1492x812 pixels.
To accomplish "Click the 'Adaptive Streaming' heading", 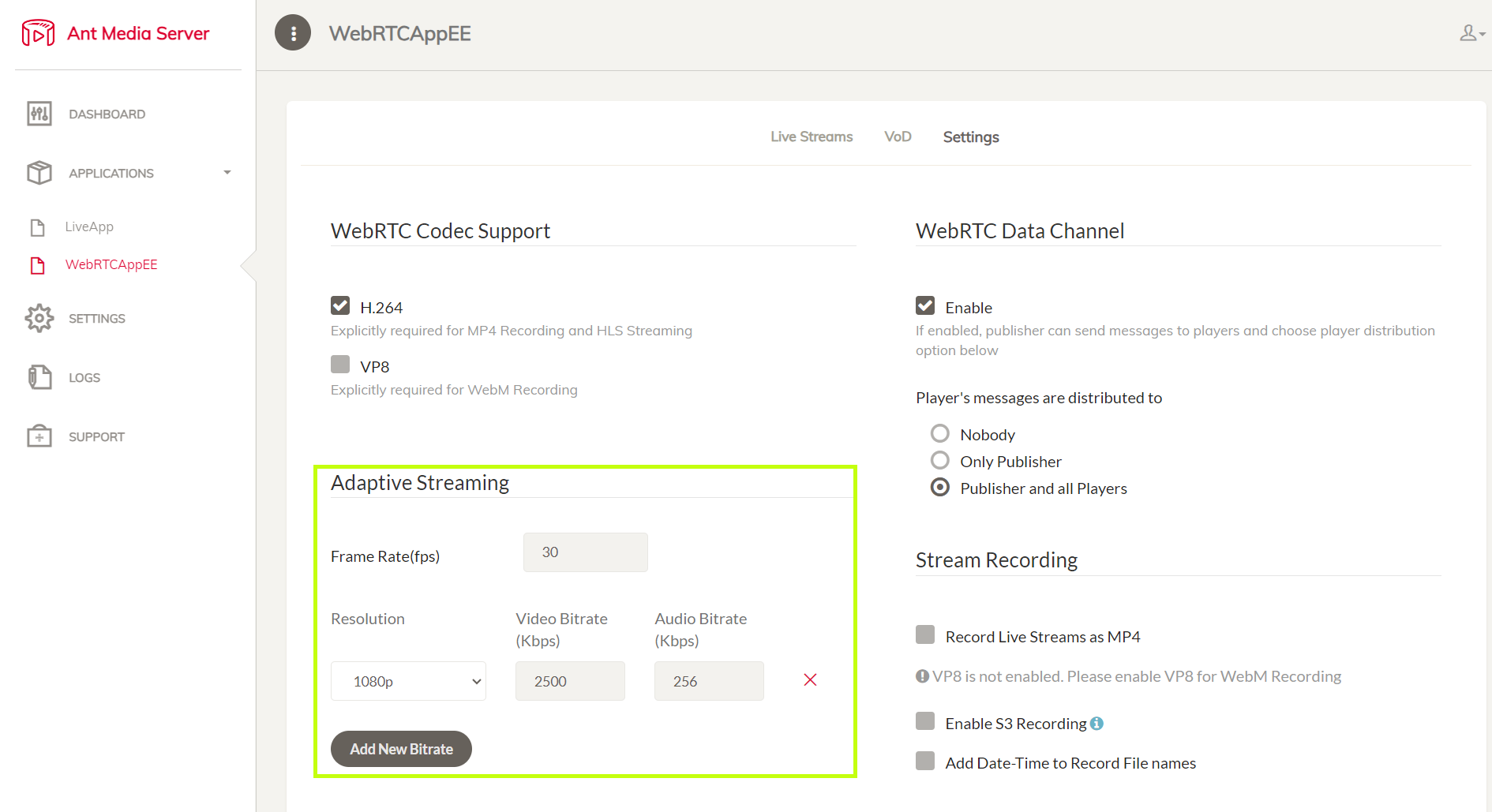I will point(420,483).
